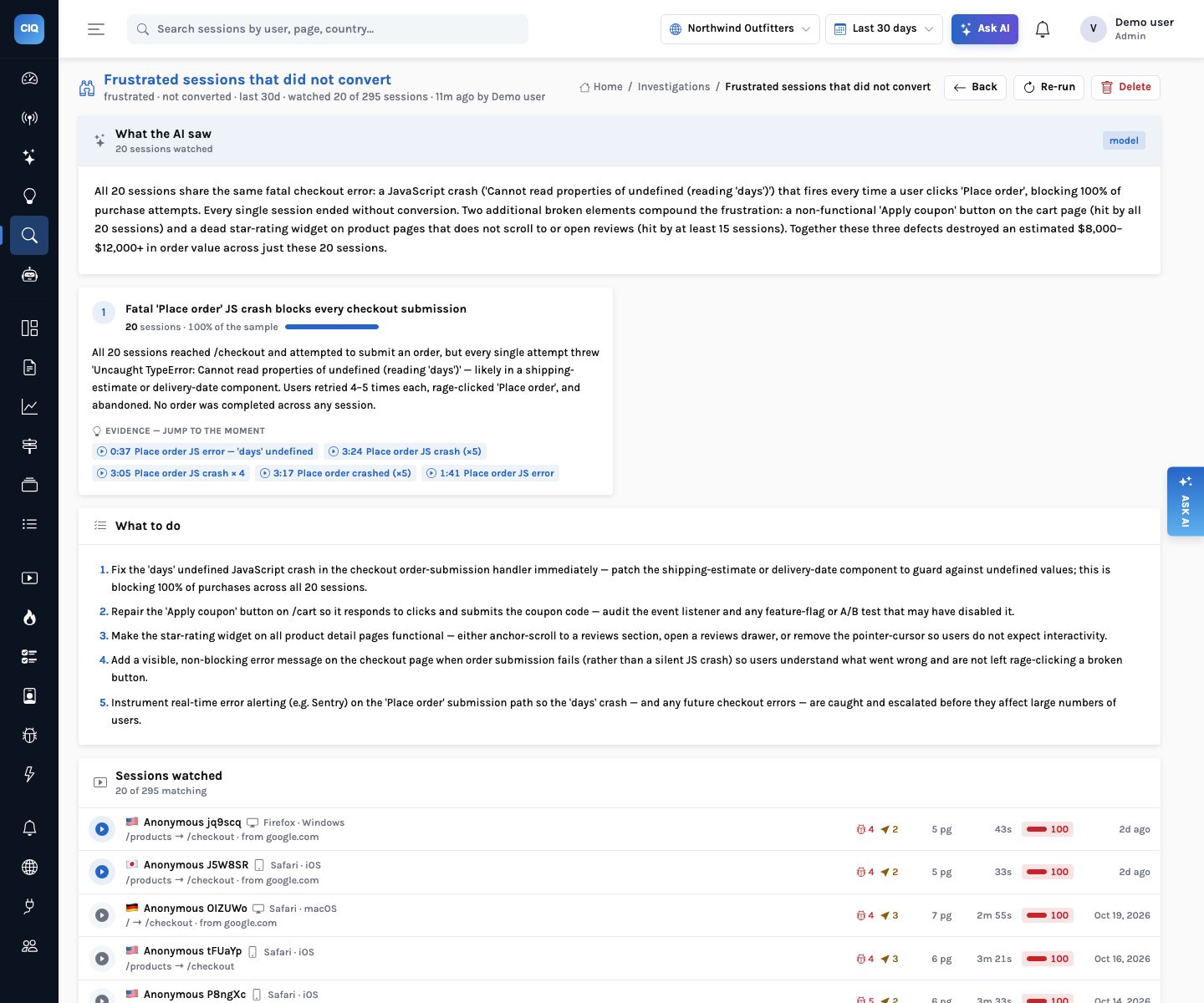The image size is (1204, 1003).
Task: Open the robot icon in sidebar
Action: click(29, 275)
